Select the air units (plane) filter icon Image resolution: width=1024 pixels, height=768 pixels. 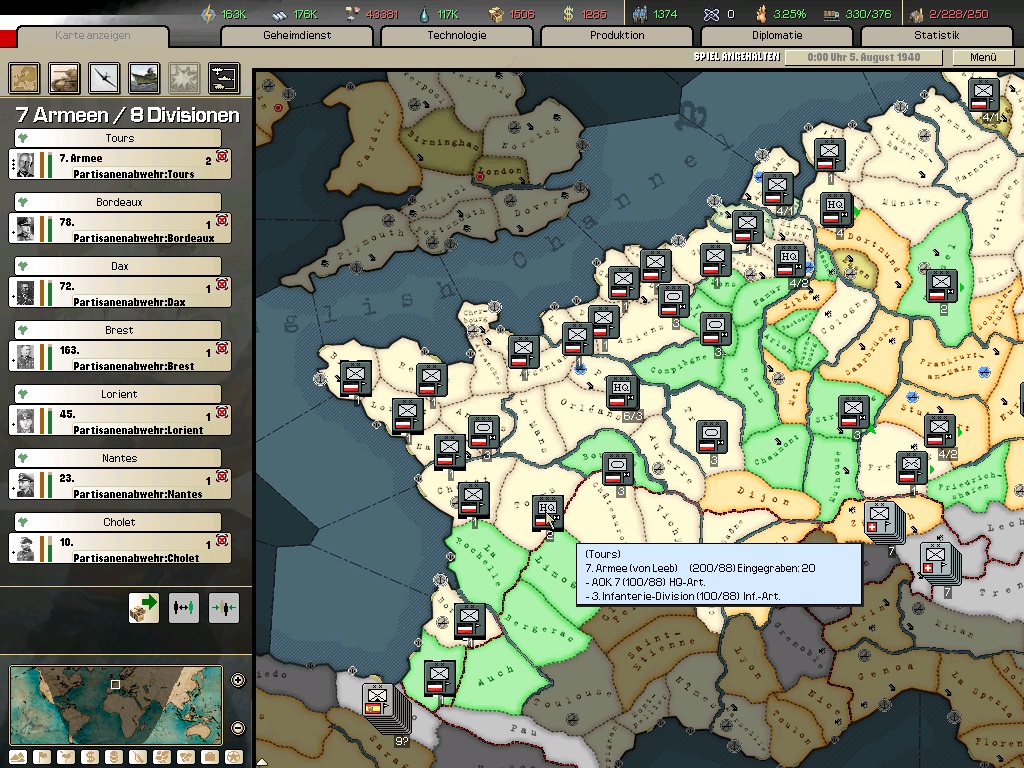(x=104, y=77)
